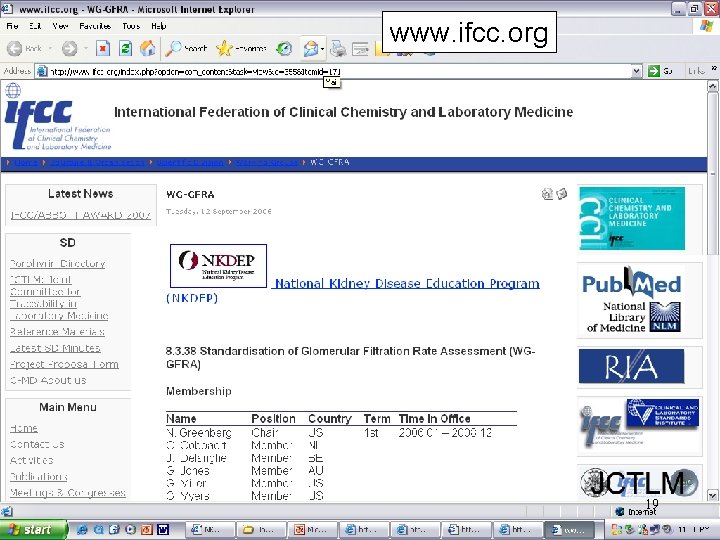The height and width of the screenshot is (540, 720).
Task: Click J. Delanghe in the membership table
Action: tap(196, 458)
